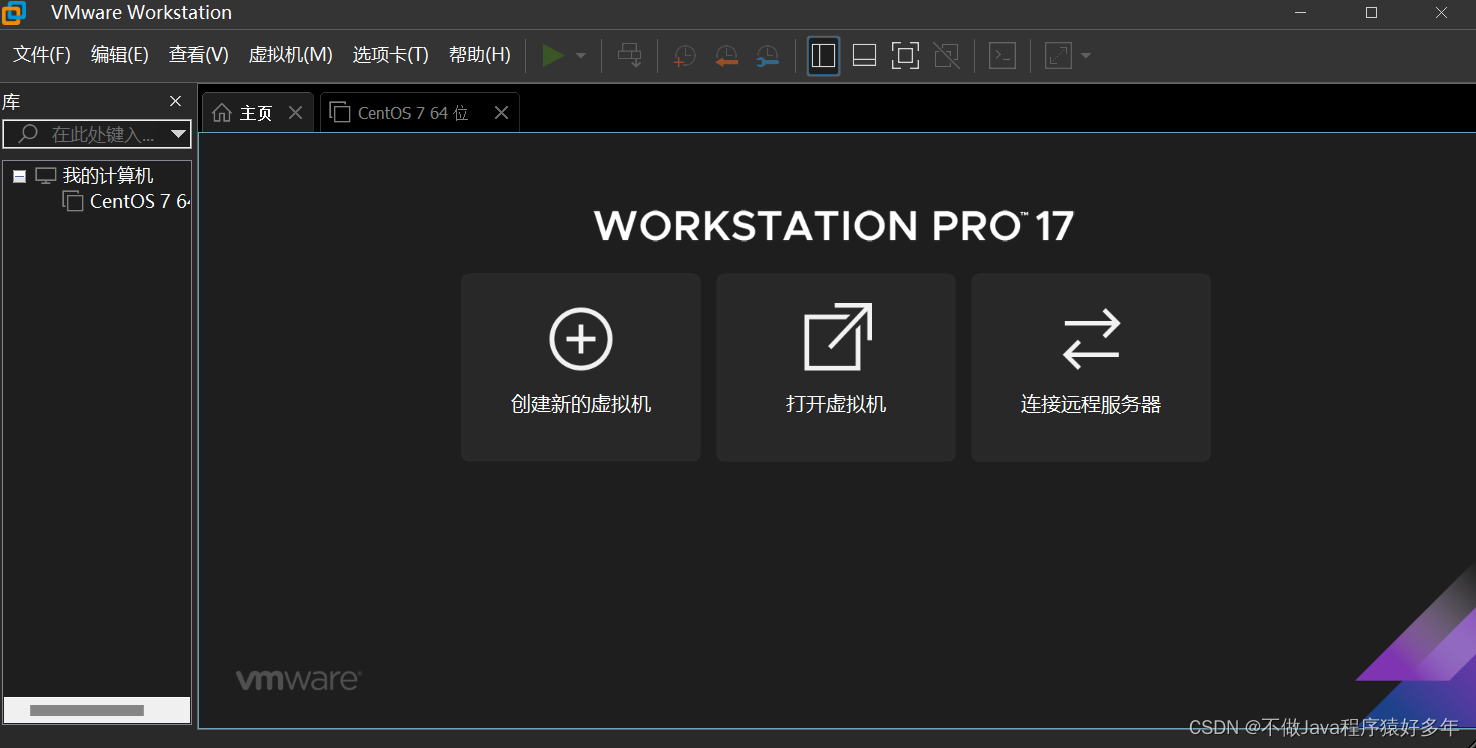
Task: Click the console view terminal icon
Action: [x=1003, y=56]
